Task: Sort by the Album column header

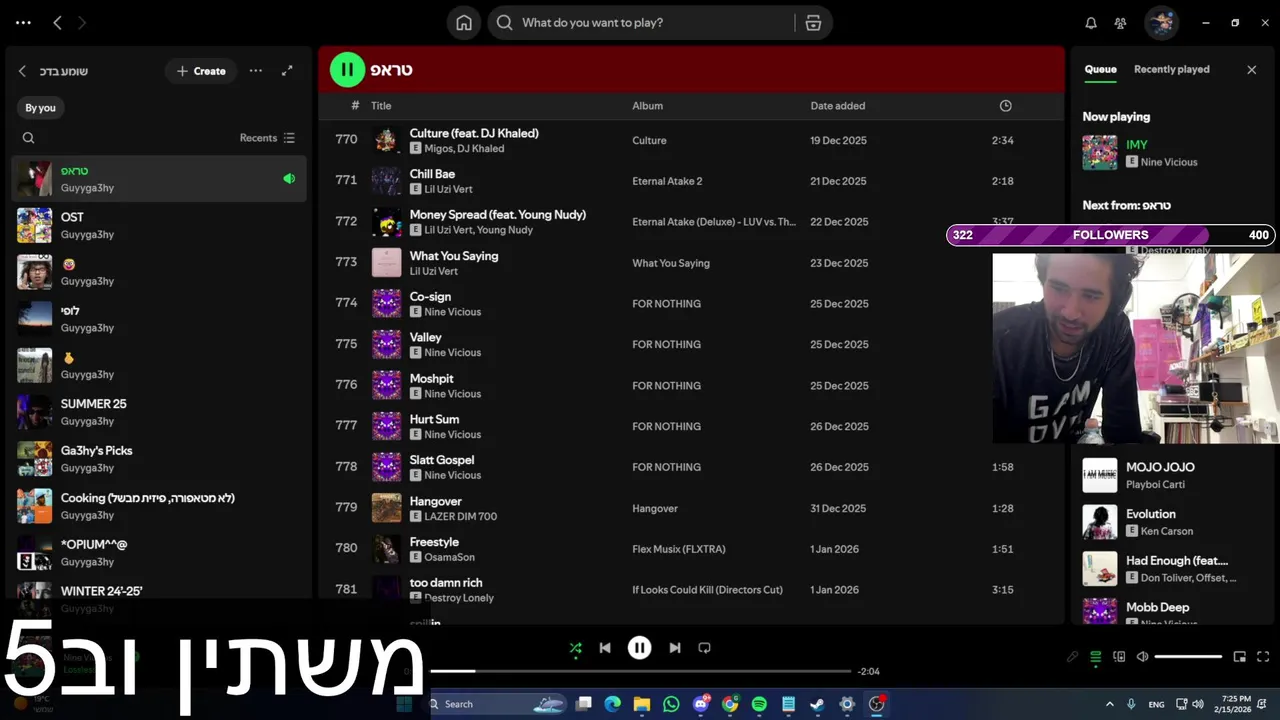Action: [647, 106]
